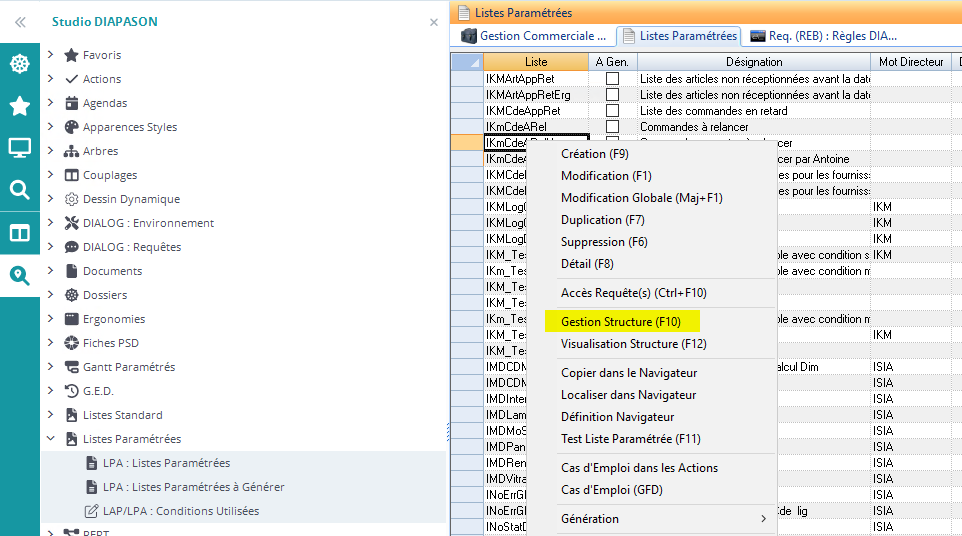Click the monitor icon in left sidebar
The image size is (962, 536).
(x=19, y=148)
